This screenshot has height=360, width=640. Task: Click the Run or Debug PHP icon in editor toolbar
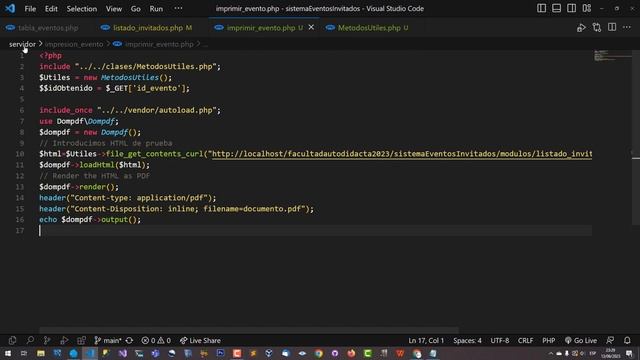581,28
